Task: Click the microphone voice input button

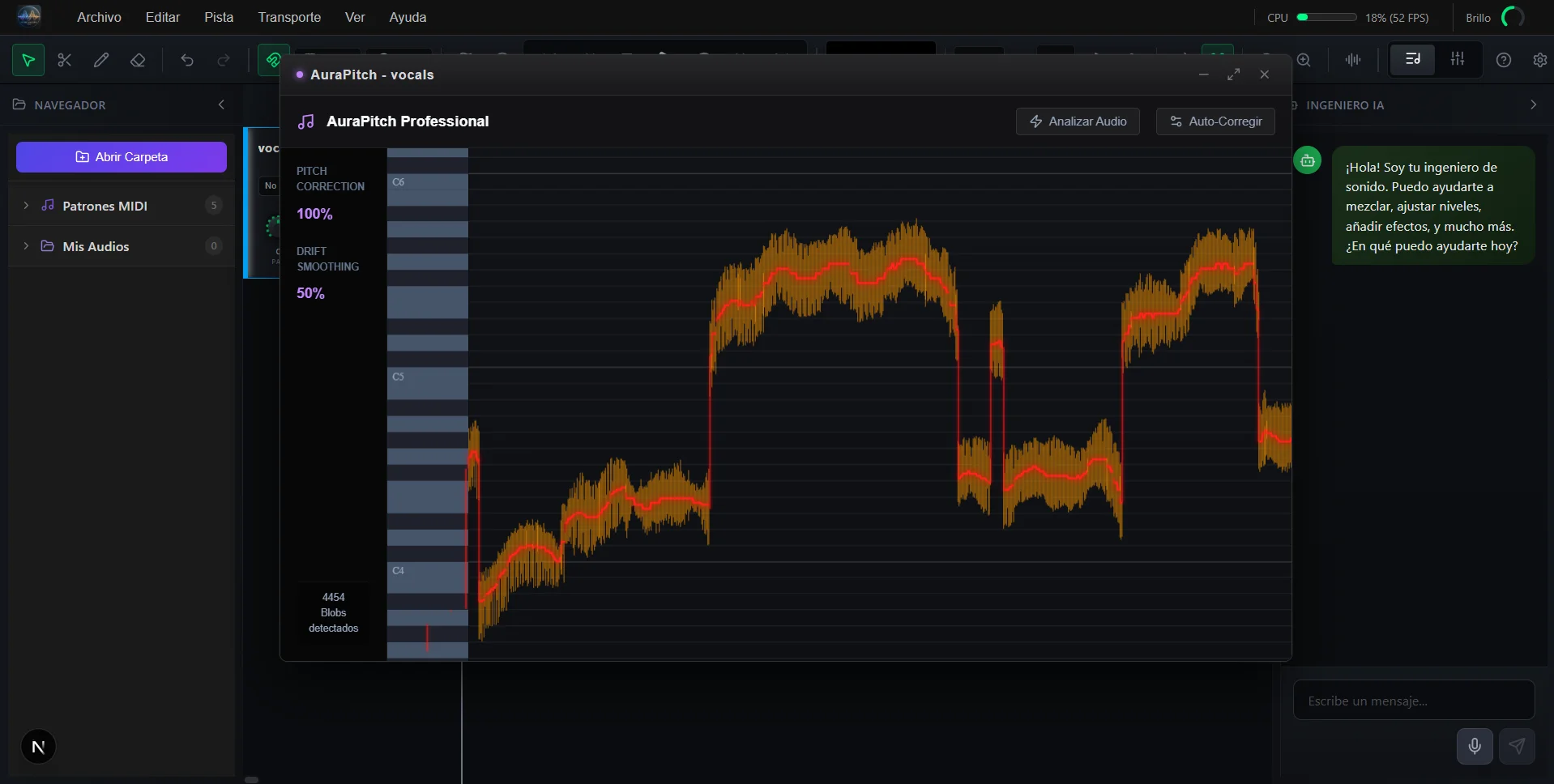Action: (1475, 746)
